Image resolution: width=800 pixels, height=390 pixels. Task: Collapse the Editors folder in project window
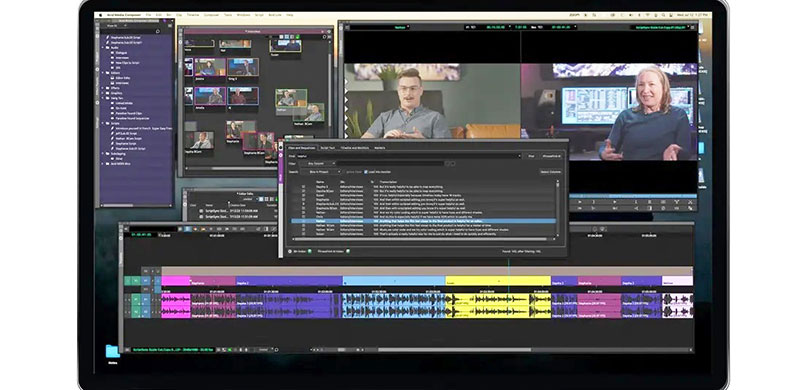(103, 73)
